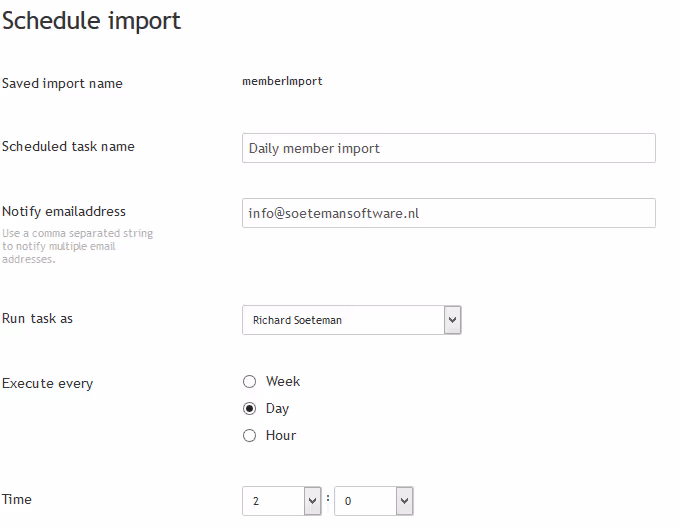
Task: Click the Time label
Action: click(17, 499)
